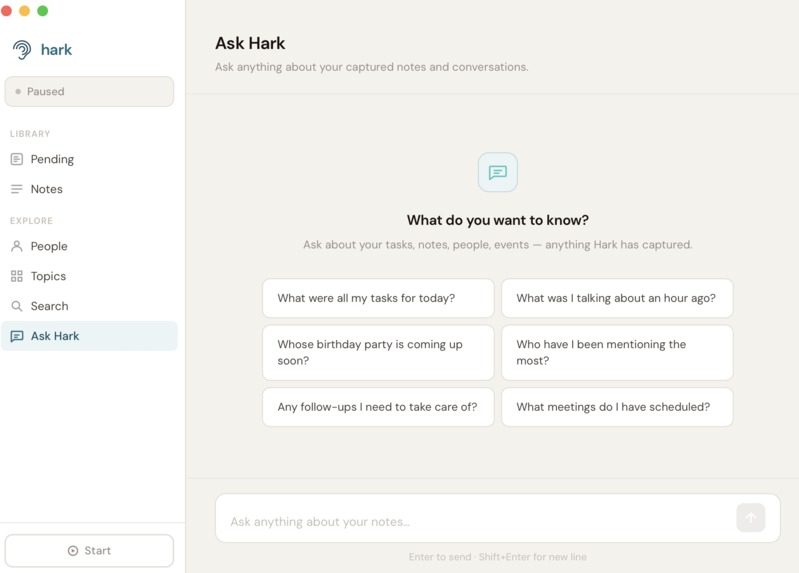
Task: Click the Pending list icon in sidebar
Action: point(17,159)
